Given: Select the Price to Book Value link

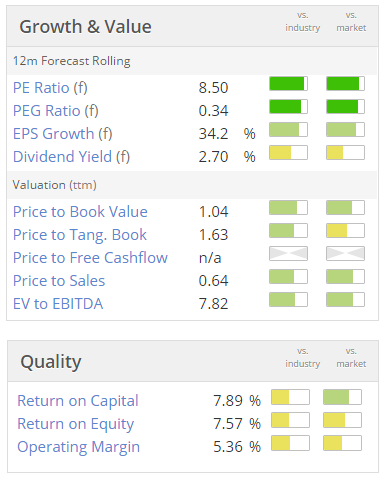Looking at the screenshot, I should click(80, 212).
